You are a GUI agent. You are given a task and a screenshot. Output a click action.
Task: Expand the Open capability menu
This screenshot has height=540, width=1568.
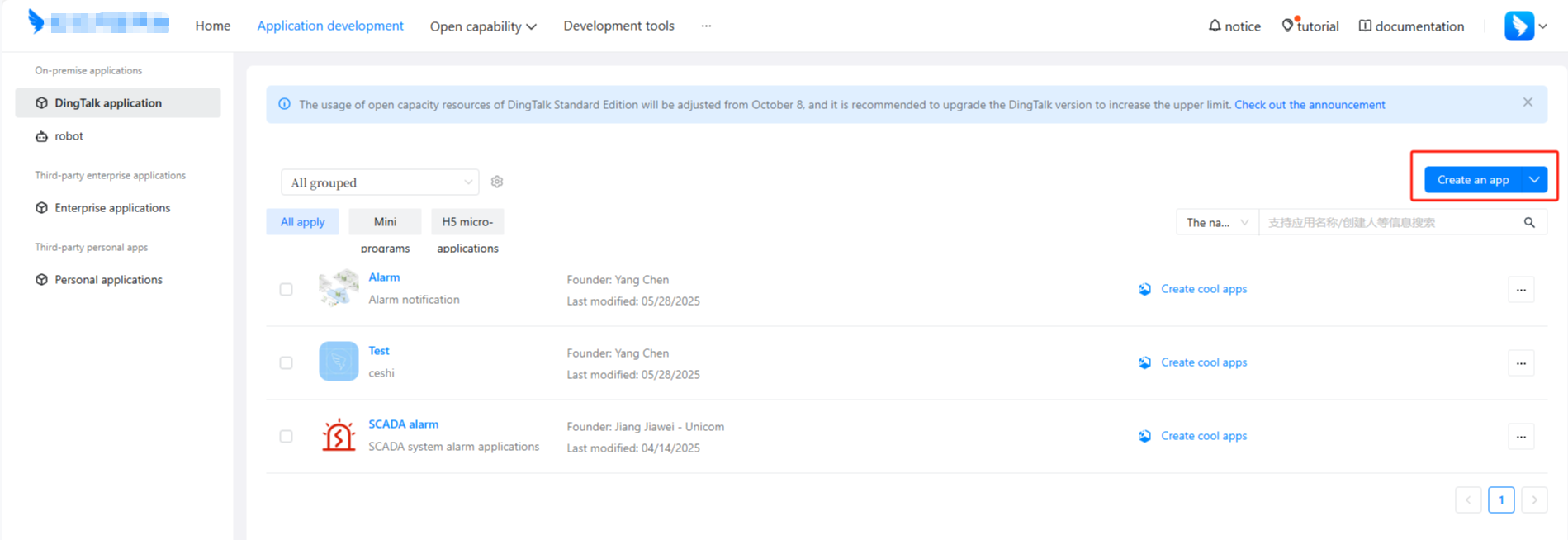(x=483, y=26)
